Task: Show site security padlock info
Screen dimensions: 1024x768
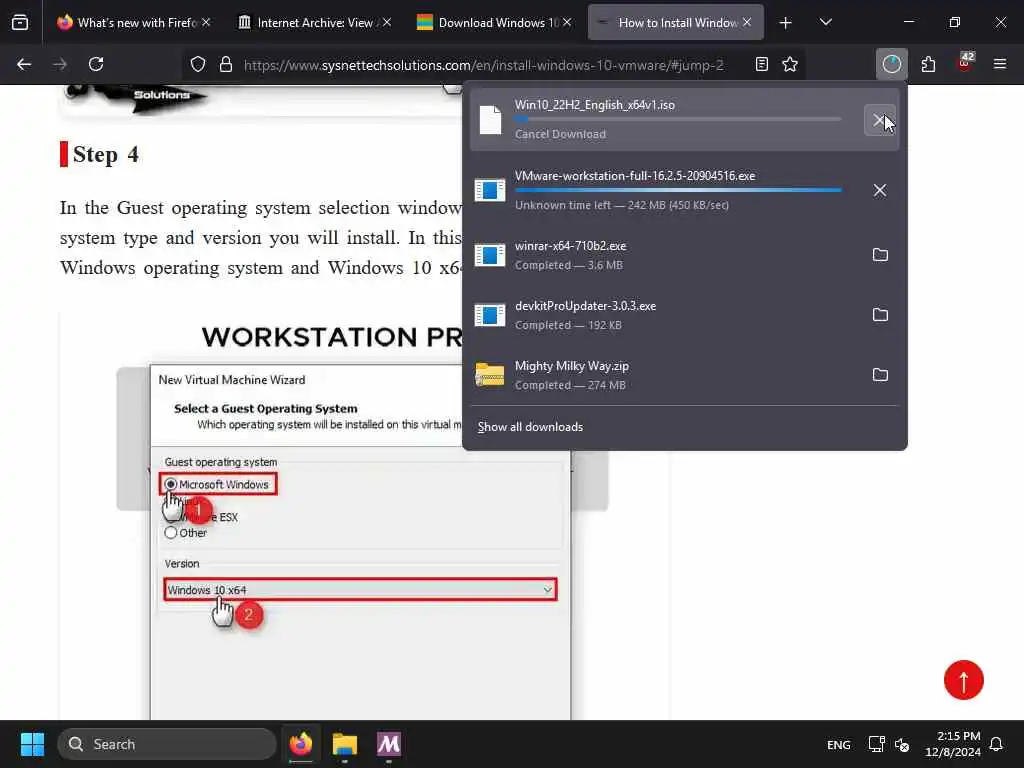Action: click(226, 64)
